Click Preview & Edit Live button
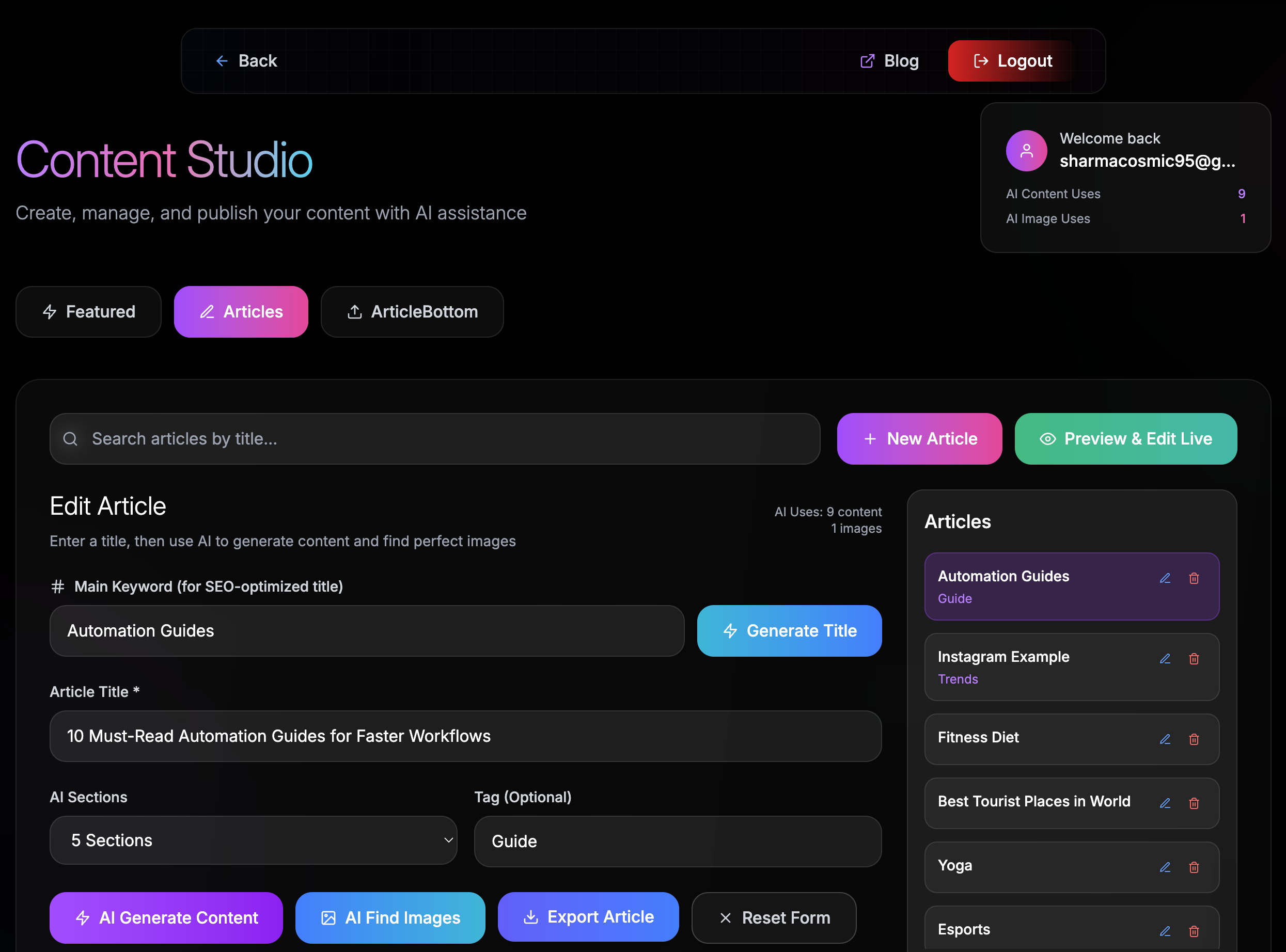Image resolution: width=1286 pixels, height=952 pixels. click(1125, 439)
